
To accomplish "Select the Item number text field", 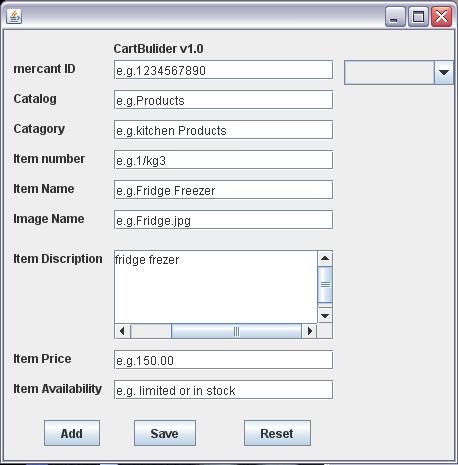I will pyautogui.click(x=223, y=160).
